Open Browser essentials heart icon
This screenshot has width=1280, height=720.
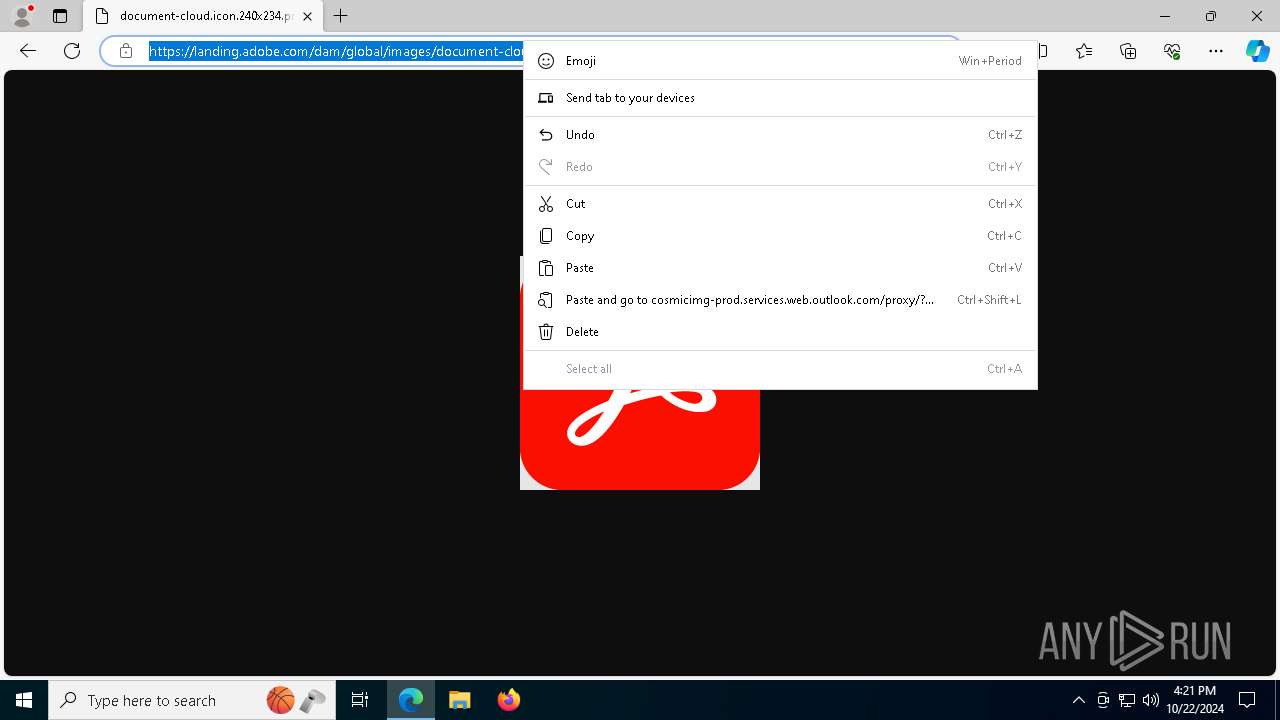coord(1172,51)
